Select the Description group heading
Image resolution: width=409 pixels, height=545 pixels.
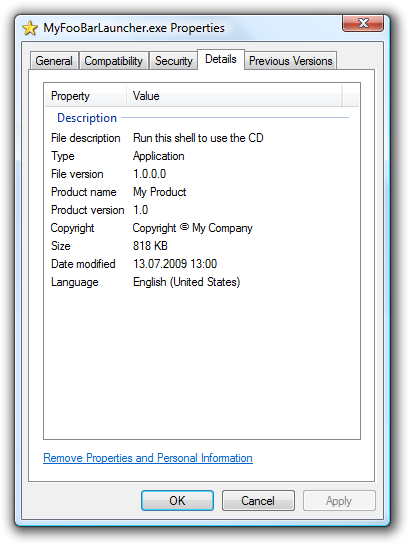[x=87, y=118]
